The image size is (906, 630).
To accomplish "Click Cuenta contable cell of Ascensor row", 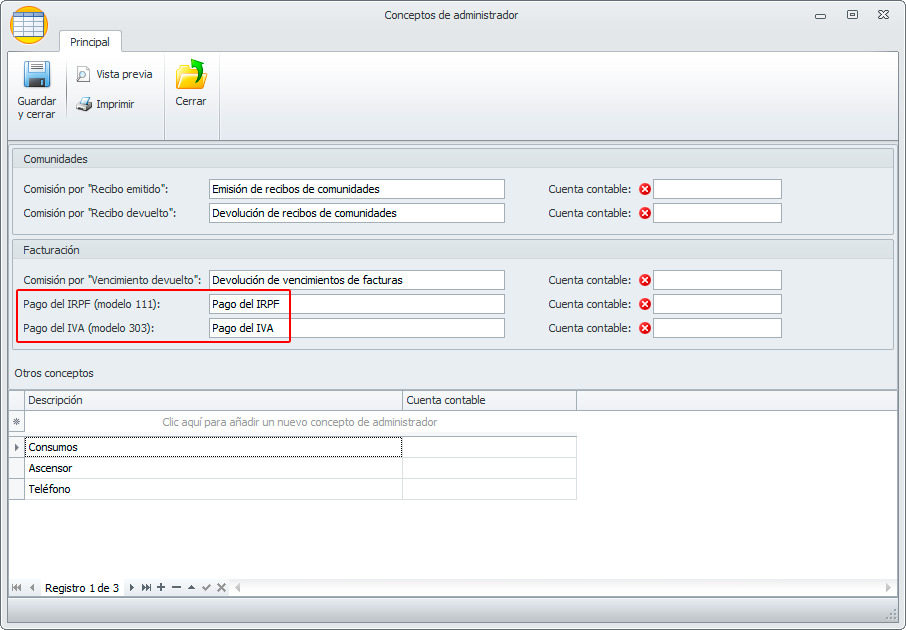I will (489, 468).
